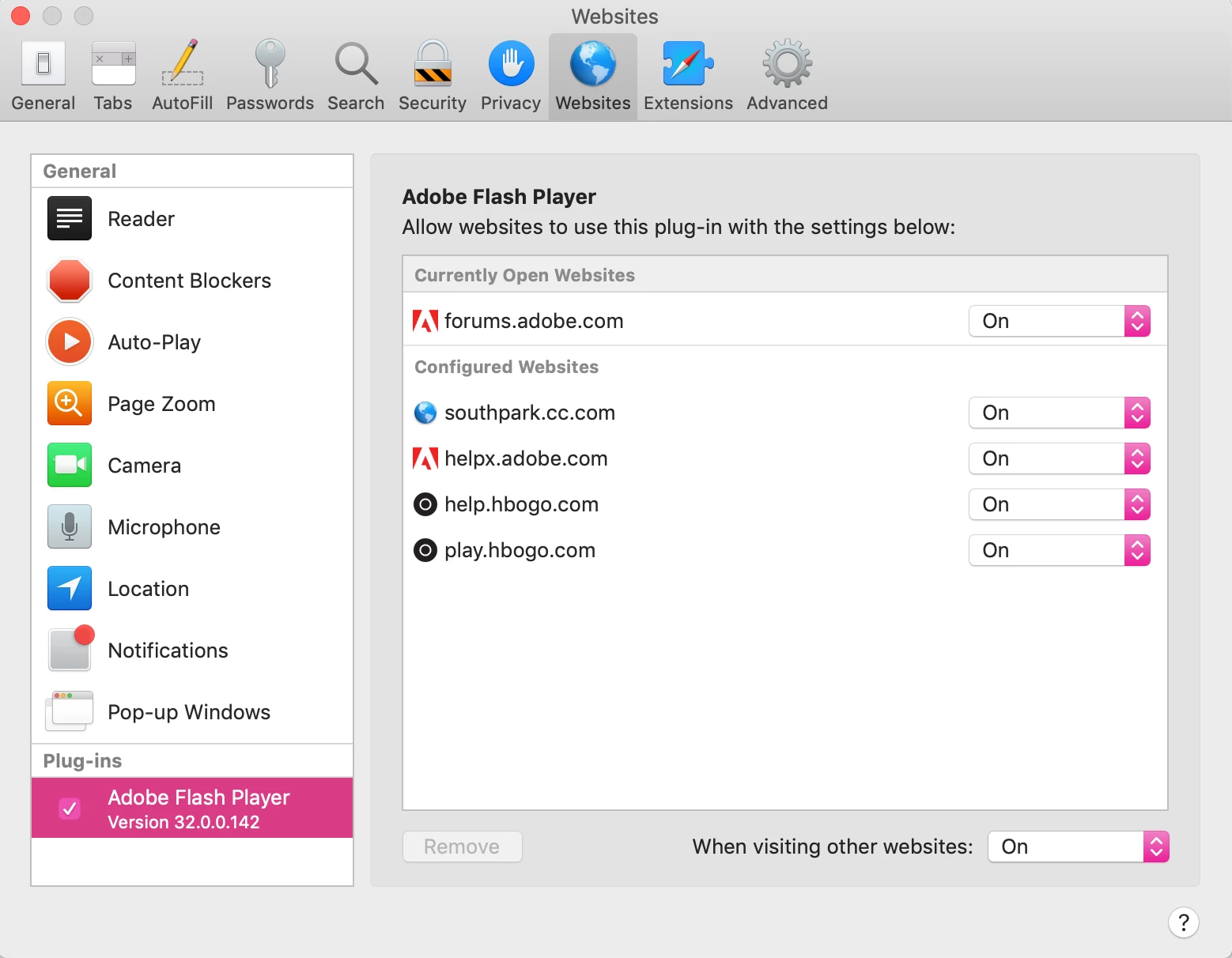Click the globe icon beside southpark.cc.com
This screenshot has width=1232, height=958.
pos(425,413)
